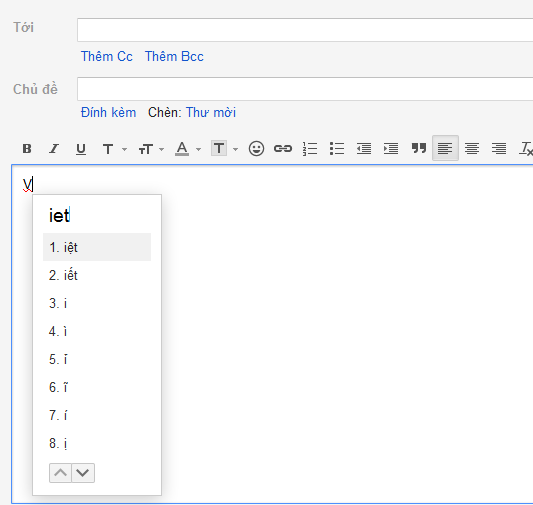Go to next suggestions page
This screenshot has height=505, width=533.
[x=83, y=473]
